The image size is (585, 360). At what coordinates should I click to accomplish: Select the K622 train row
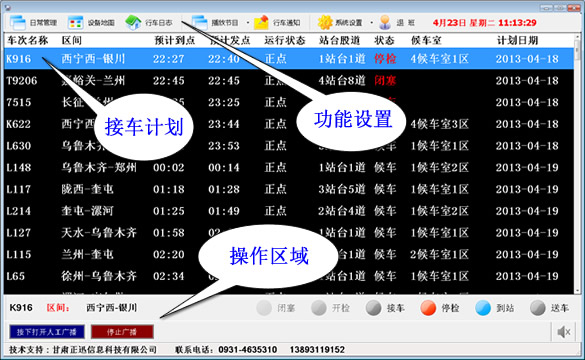[289, 124]
